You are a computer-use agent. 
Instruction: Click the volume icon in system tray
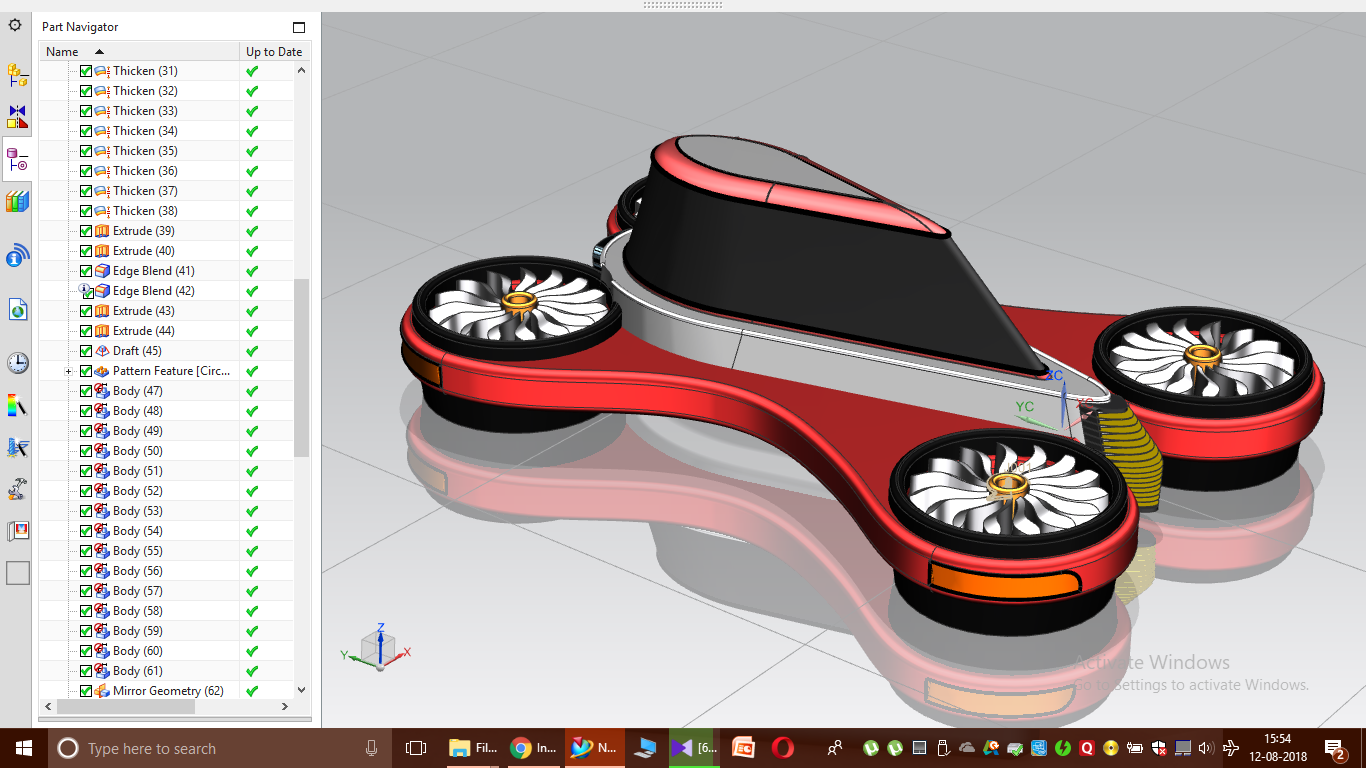pyautogui.click(x=1205, y=748)
